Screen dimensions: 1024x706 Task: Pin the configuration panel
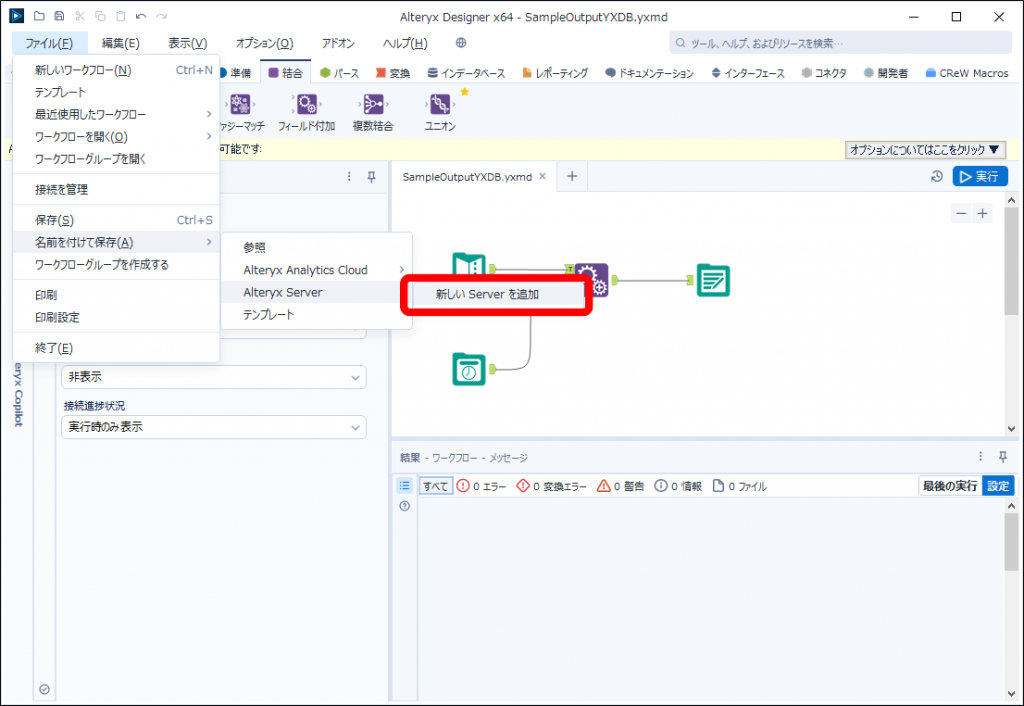pyautogui.click(x=372, y=176)
